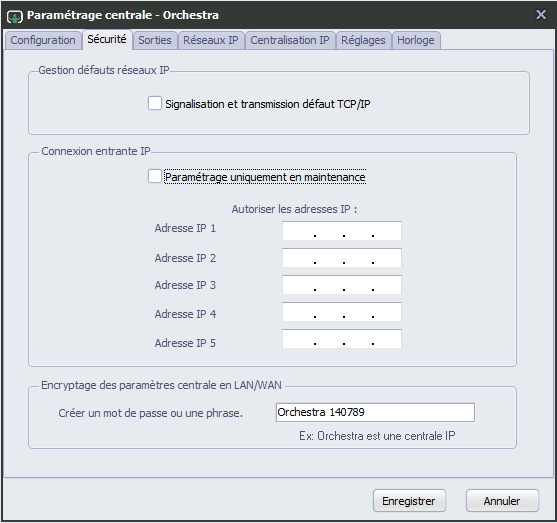Click the Orchestra app icon in title bar
The width and height of the screenshot is (557, 523).
[15, 16]
